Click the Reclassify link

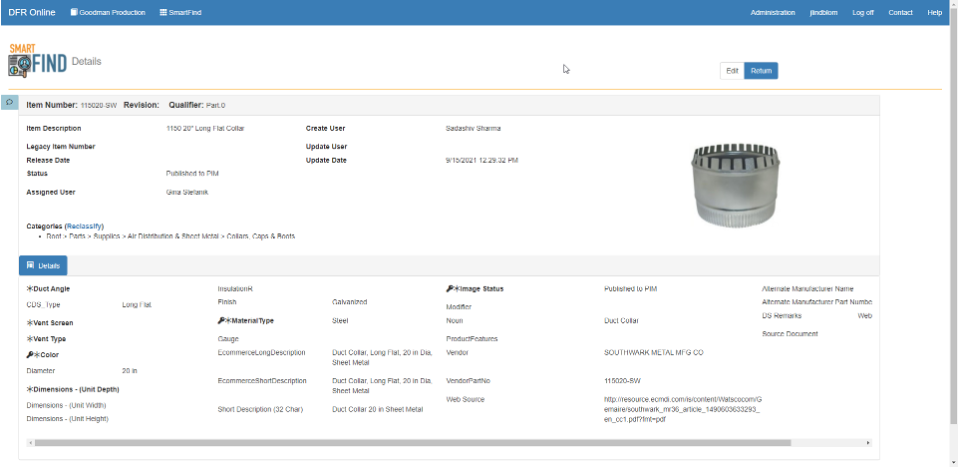pyautogui.click(x=84, y=226)
